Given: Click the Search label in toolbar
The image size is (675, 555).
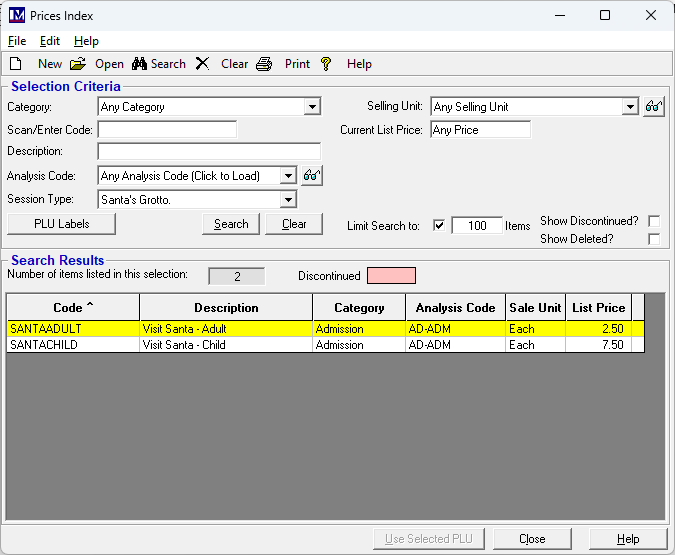Looking at the screenshot, I should (168, 64).
